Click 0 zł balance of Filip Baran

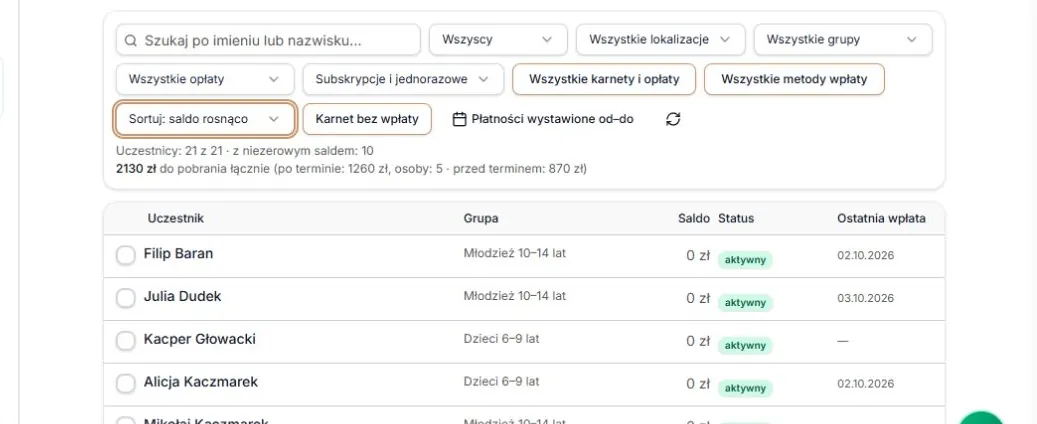698,255
